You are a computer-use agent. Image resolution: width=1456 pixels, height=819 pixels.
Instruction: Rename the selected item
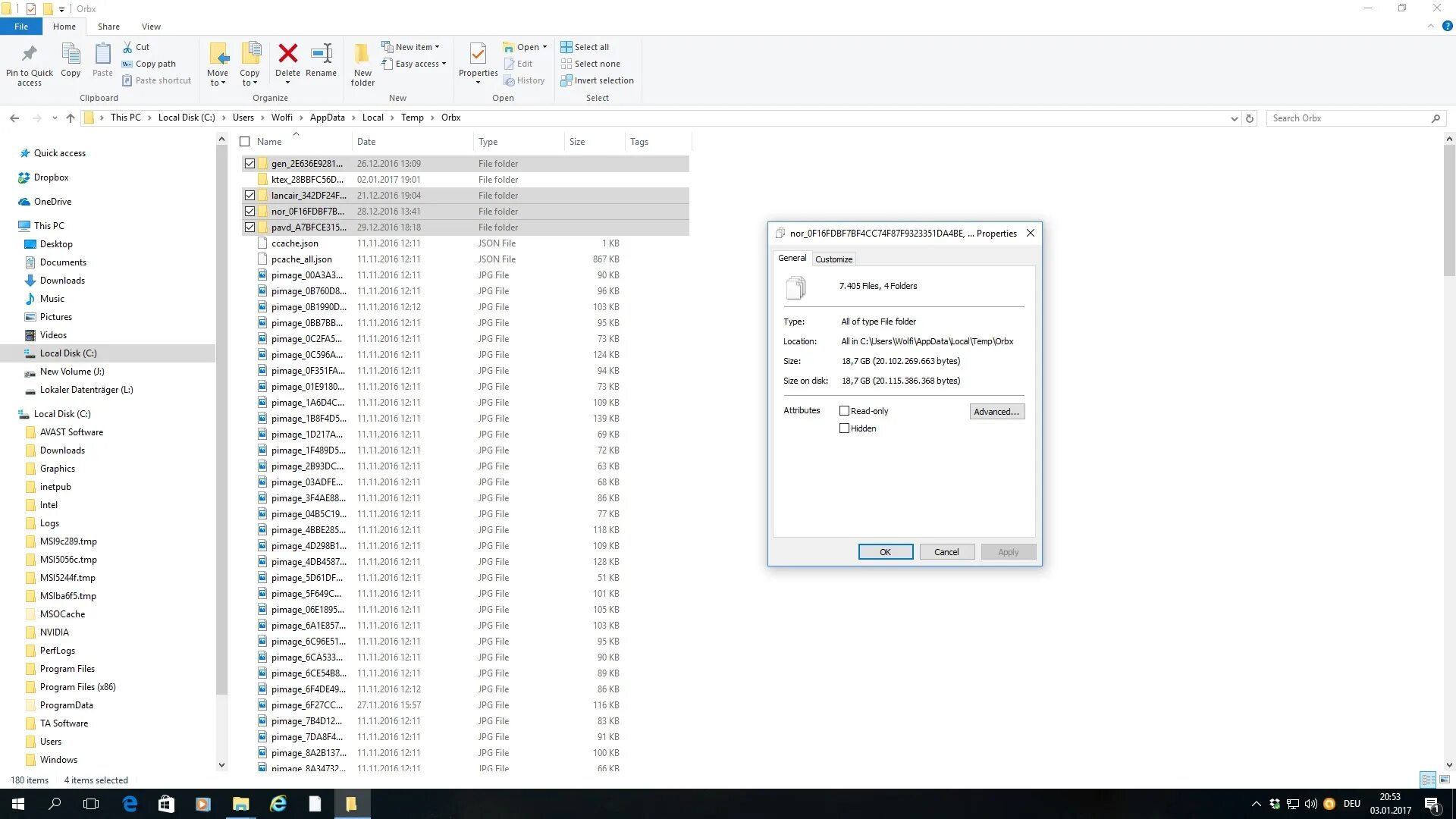click(321, 61)
